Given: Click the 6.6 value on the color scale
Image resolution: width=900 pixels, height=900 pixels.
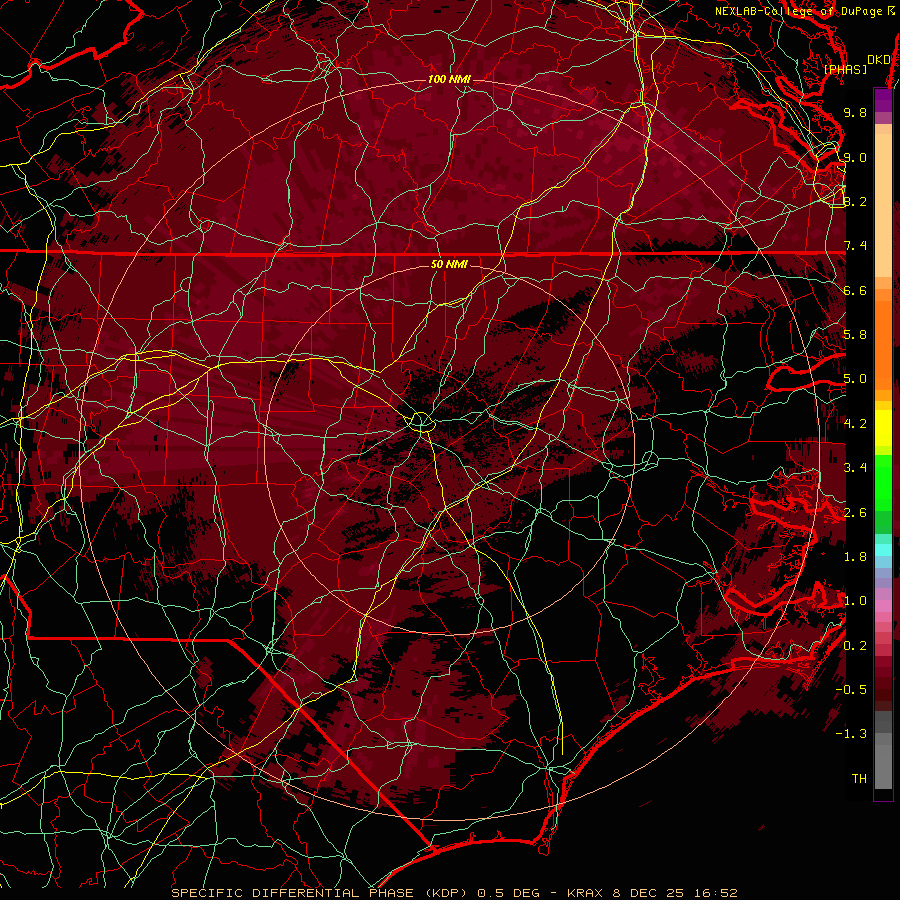Looking at the screenshot, I should point(855,290).
